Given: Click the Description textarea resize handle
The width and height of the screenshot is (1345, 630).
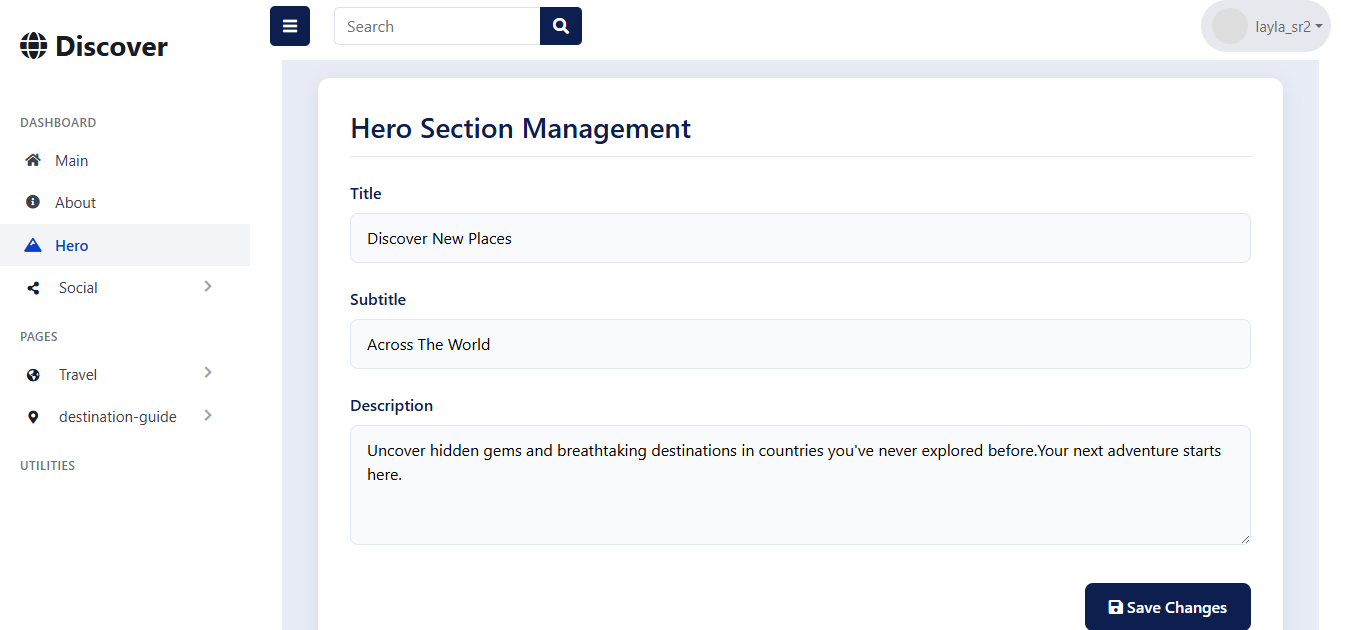Looking at the screenshot, I should [x=1244, y=539].
